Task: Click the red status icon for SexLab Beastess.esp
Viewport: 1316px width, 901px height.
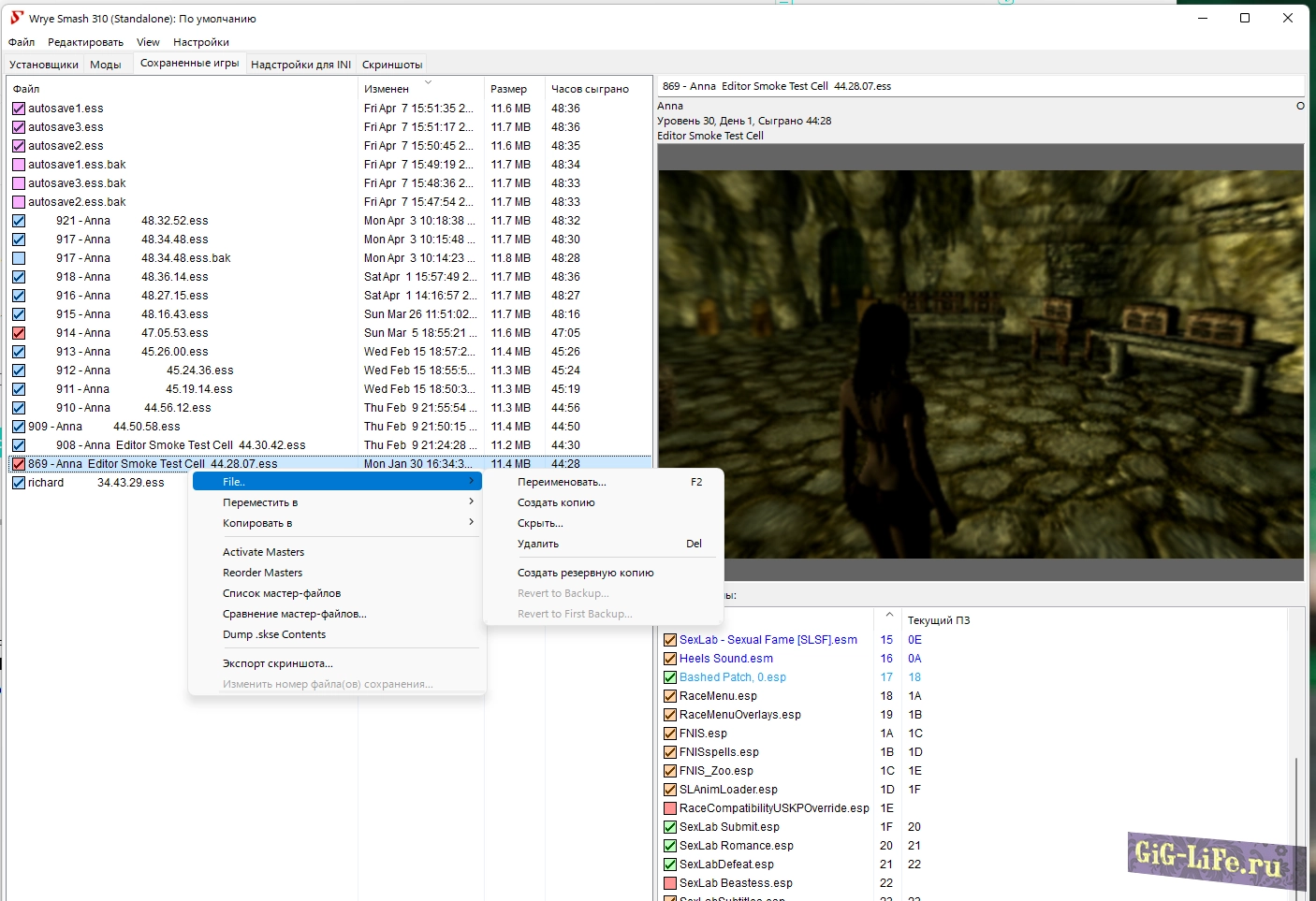Action: point(670,883)
